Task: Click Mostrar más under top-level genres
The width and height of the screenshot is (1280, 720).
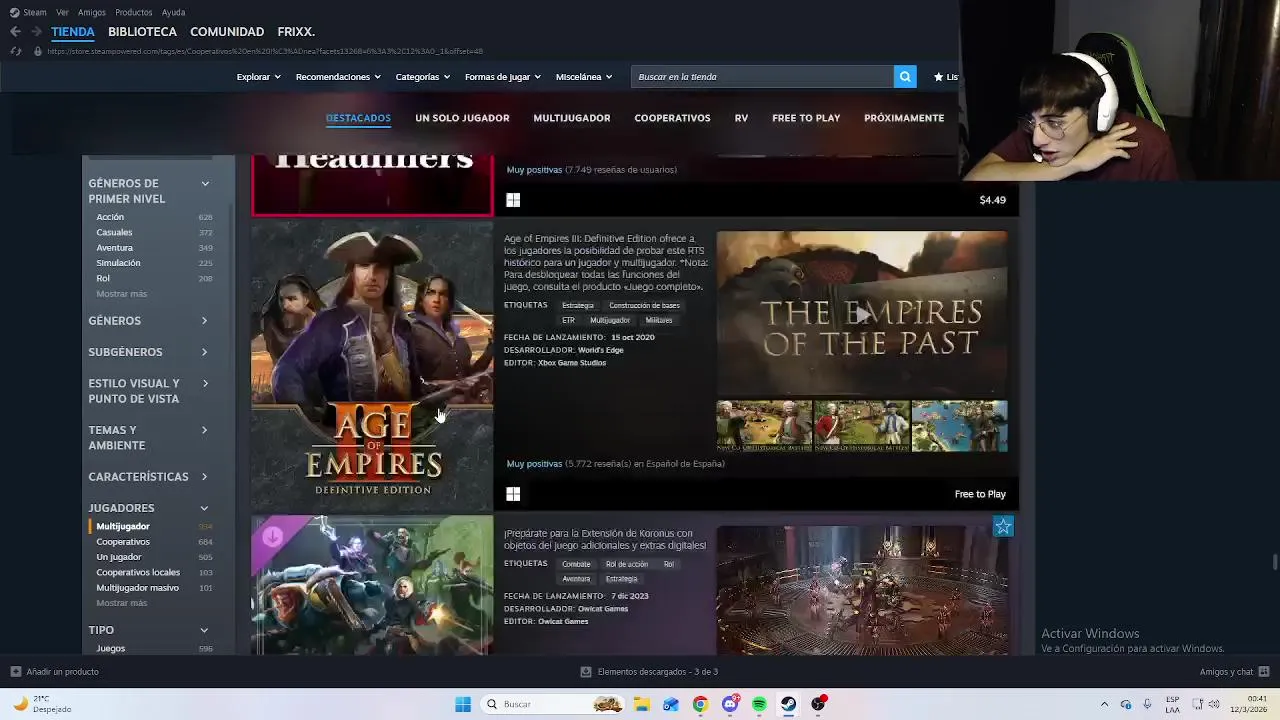Action: (x=121, y=294)
